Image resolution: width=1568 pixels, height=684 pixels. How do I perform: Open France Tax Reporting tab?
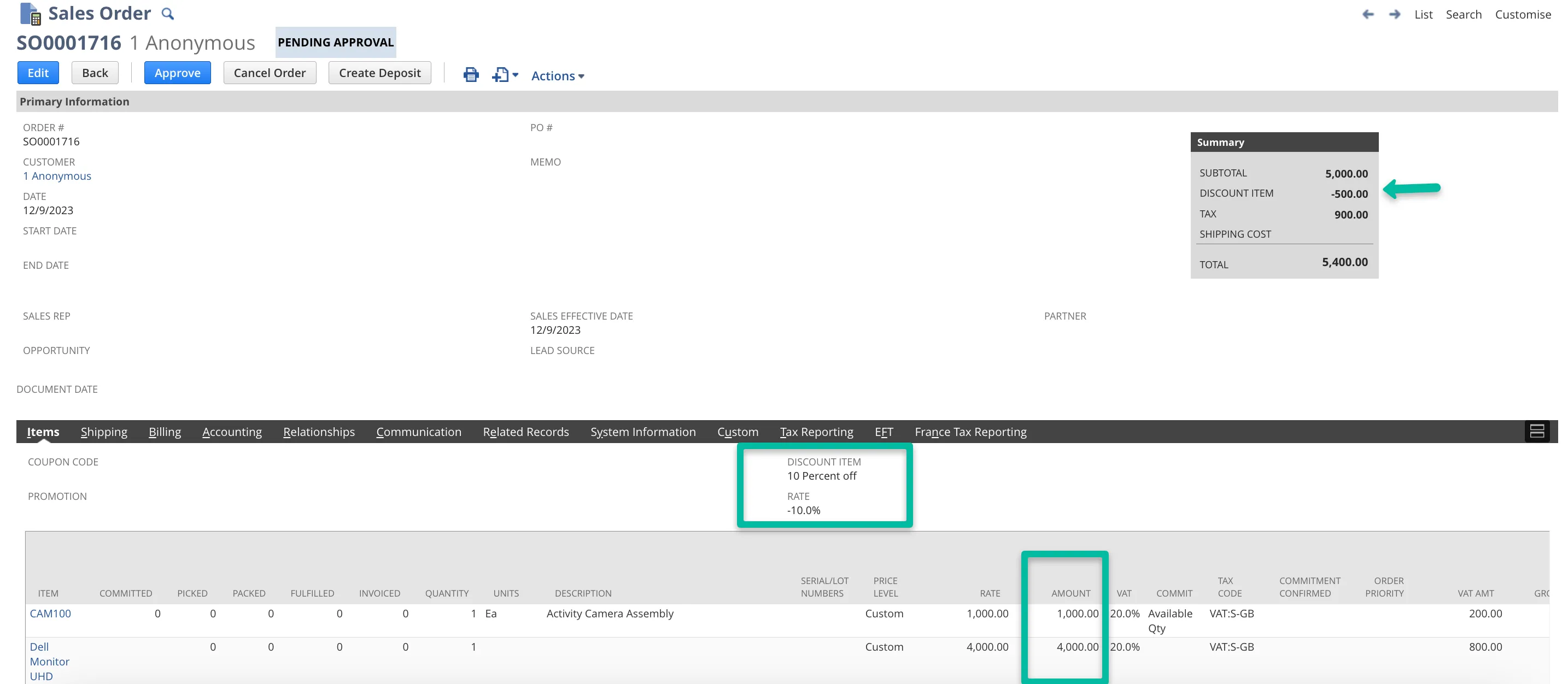970,432
